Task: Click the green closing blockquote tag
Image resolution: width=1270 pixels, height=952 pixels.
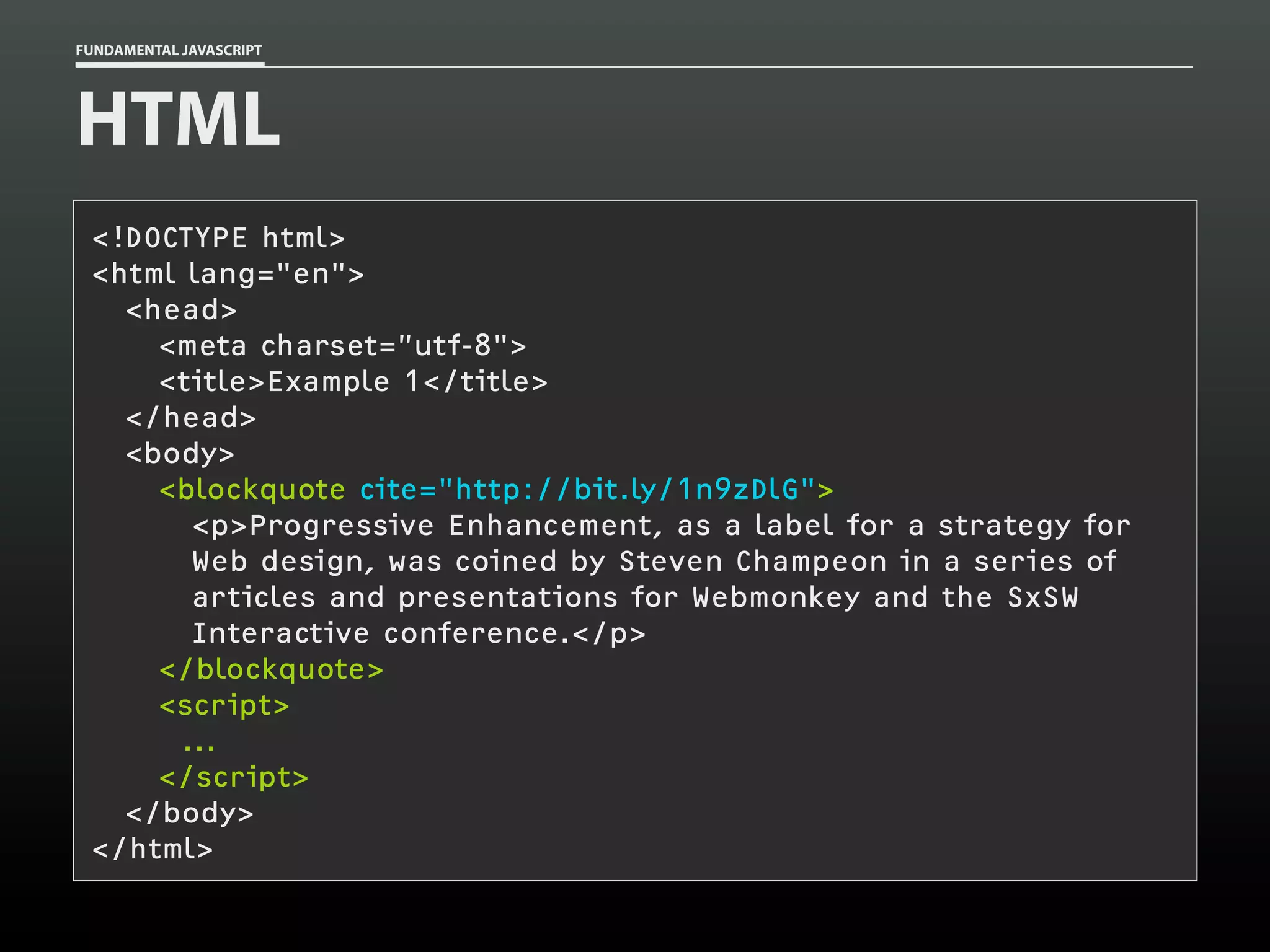Action: coord(271,670)
